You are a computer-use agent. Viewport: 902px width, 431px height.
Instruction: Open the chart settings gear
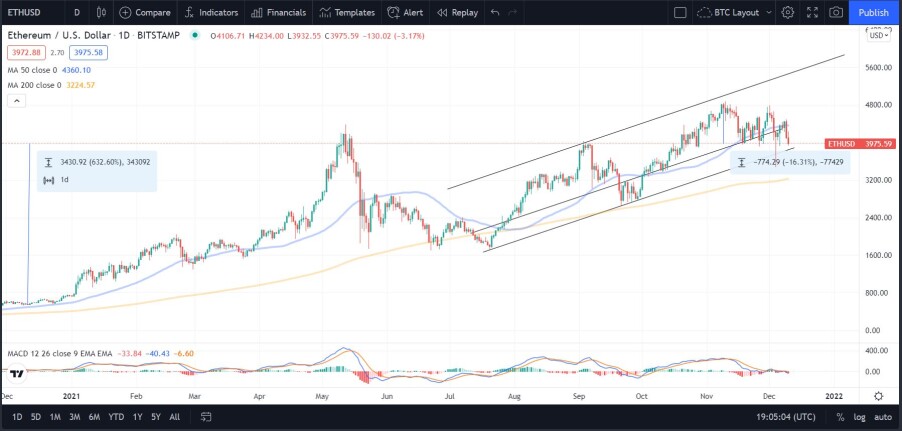788,12
